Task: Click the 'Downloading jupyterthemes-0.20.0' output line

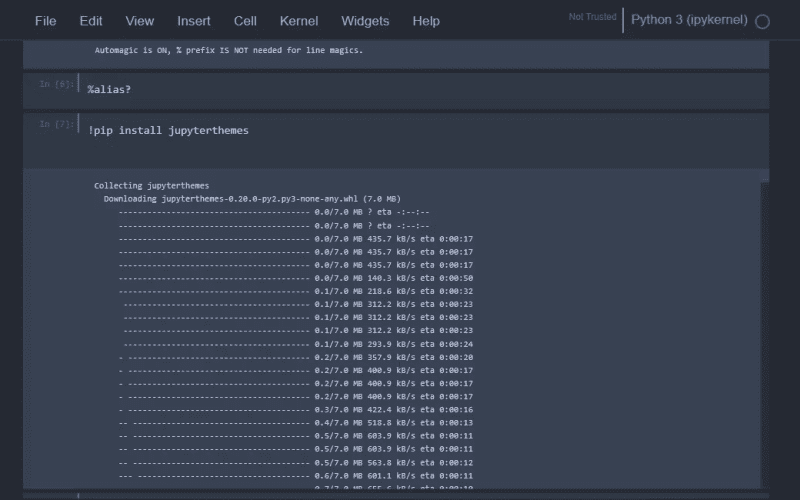Action: (252, 199)
